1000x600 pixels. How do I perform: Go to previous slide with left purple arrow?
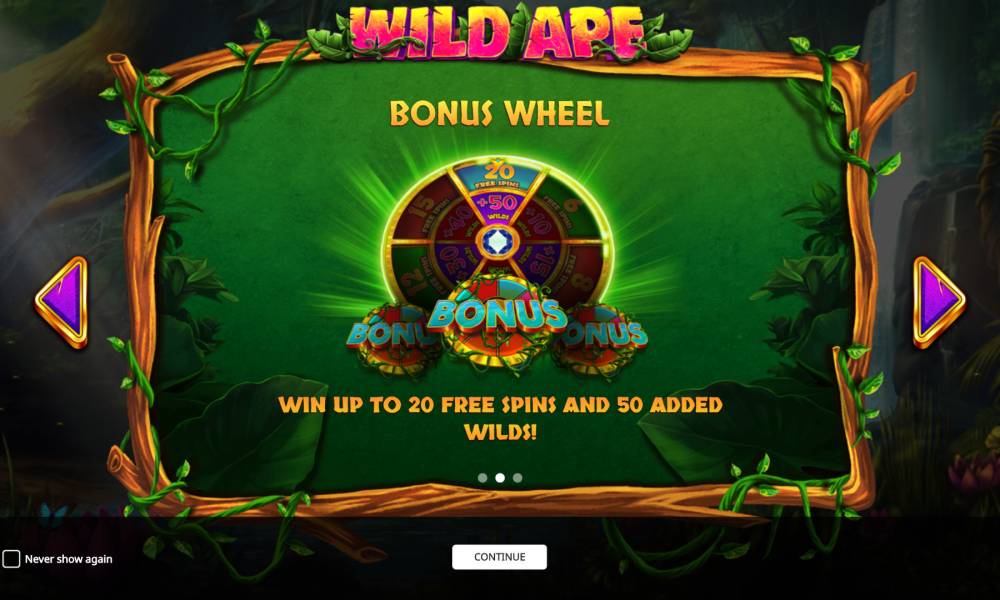(62, 302)
